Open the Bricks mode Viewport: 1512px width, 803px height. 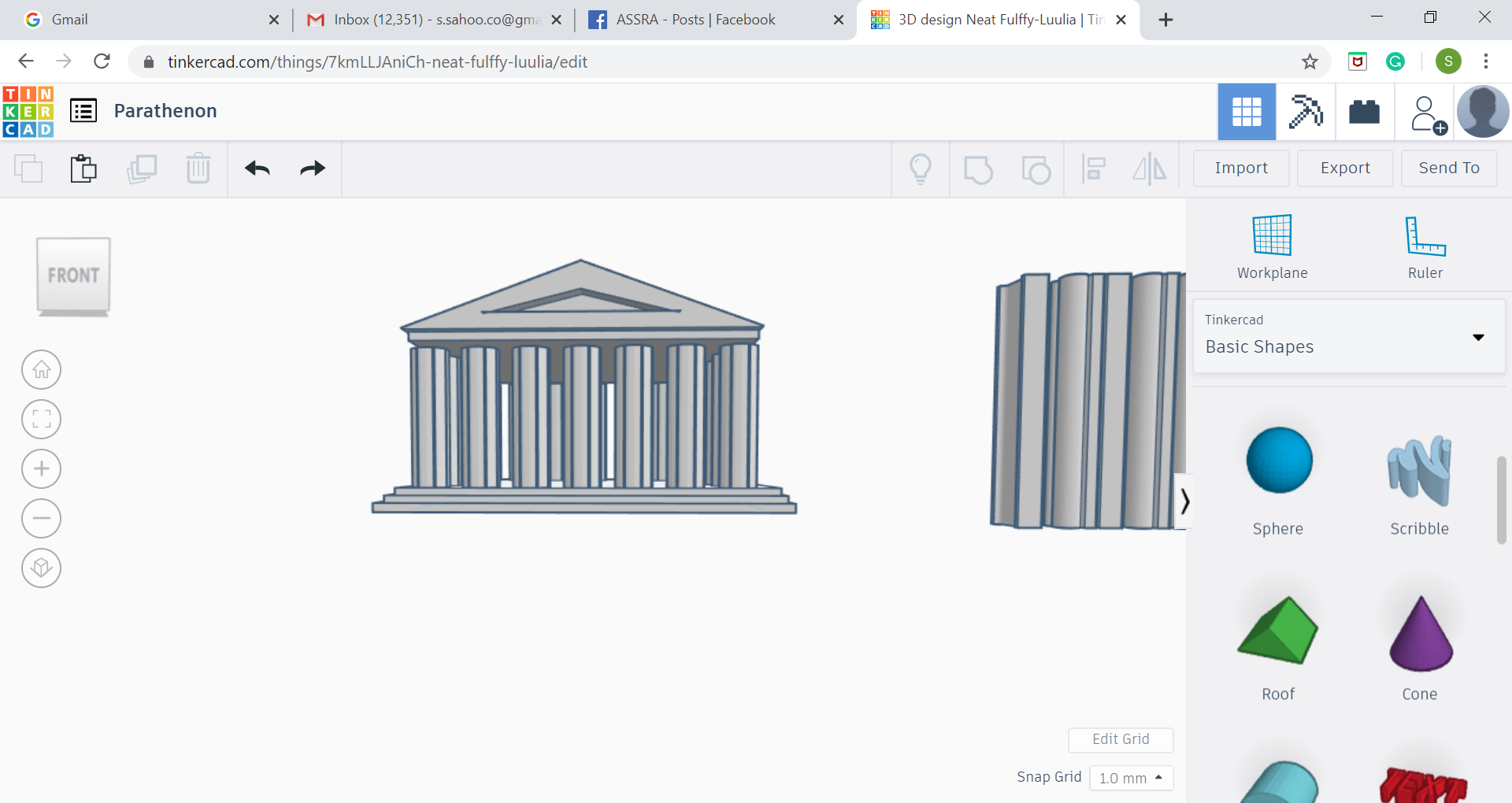tap(1364, 112)
